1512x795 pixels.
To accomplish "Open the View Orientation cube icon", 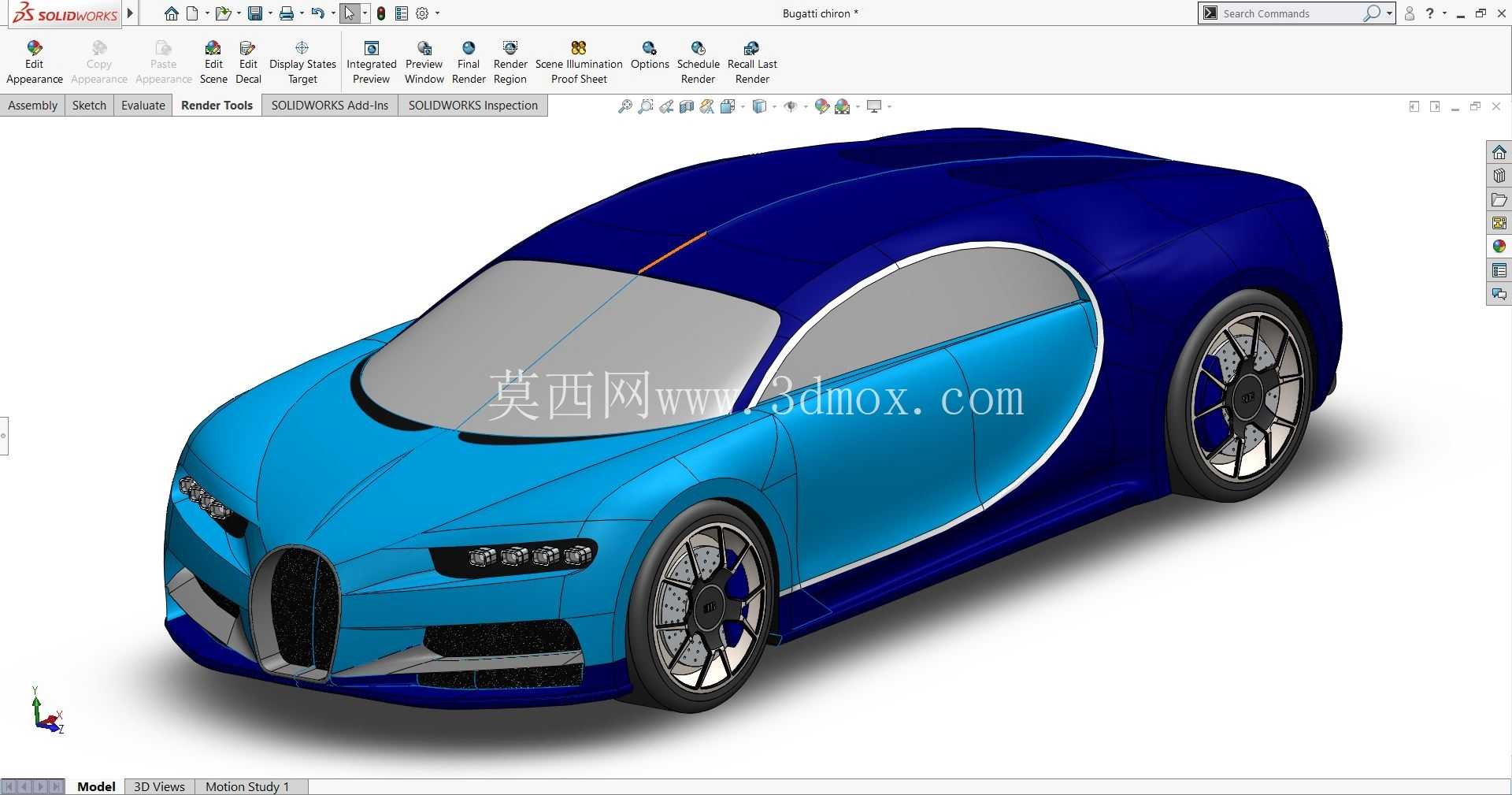I will [728, 106].
